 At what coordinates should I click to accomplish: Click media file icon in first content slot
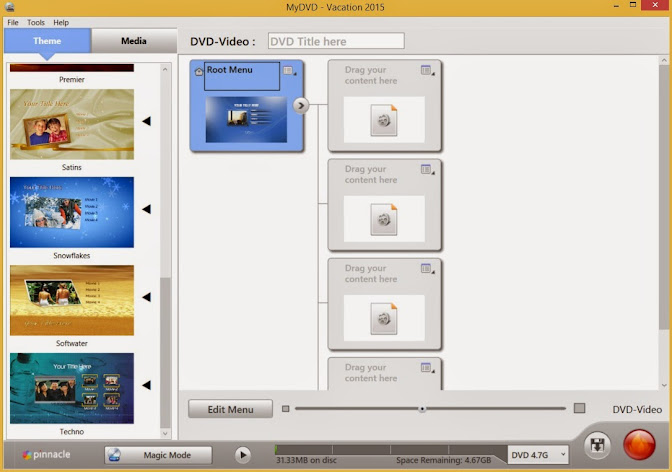click(384, 120)
